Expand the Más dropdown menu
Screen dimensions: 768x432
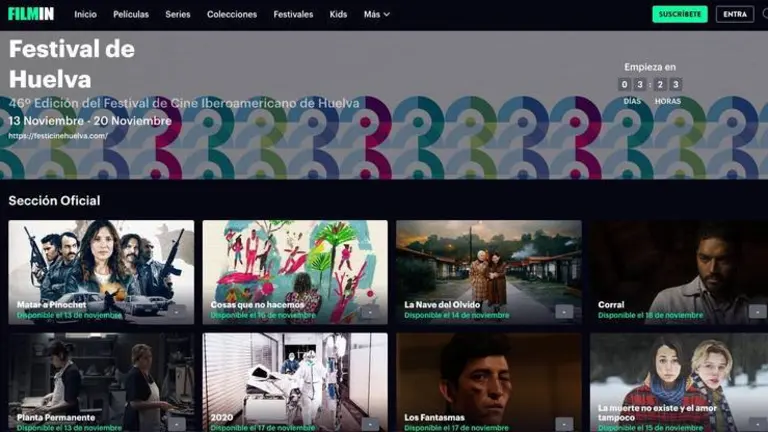(376, 14)
